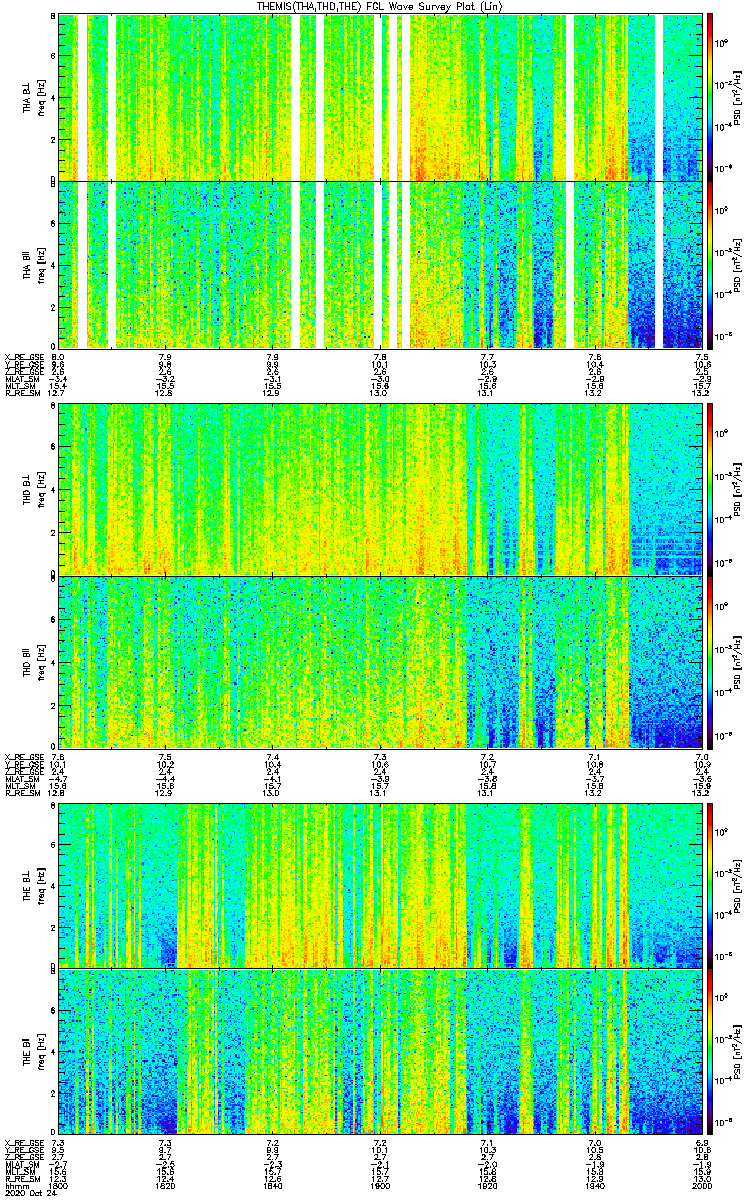Click the THE B⊥ panel color bar

(x=709, y=882)
